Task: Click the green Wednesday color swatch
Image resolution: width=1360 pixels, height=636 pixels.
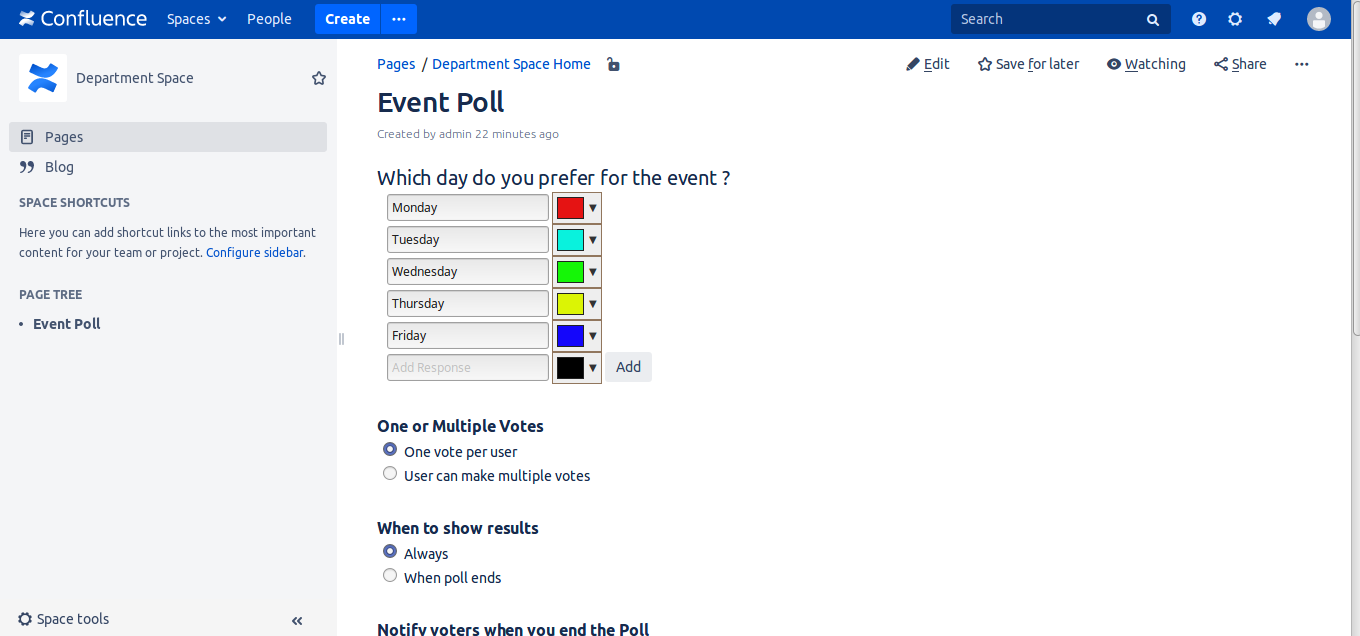Action: point(570,272)
